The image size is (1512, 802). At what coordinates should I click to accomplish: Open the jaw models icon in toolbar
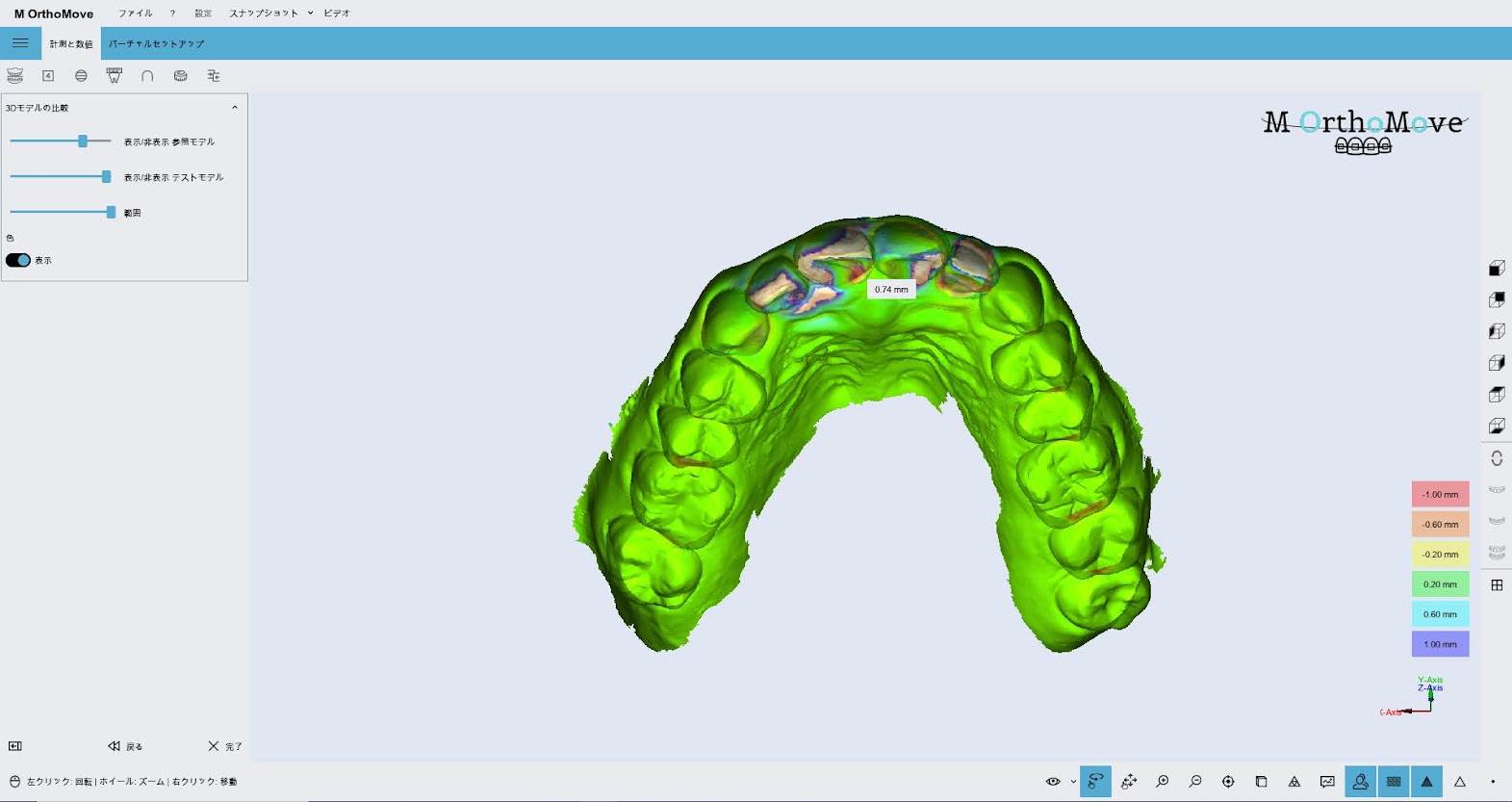(14, 75)
